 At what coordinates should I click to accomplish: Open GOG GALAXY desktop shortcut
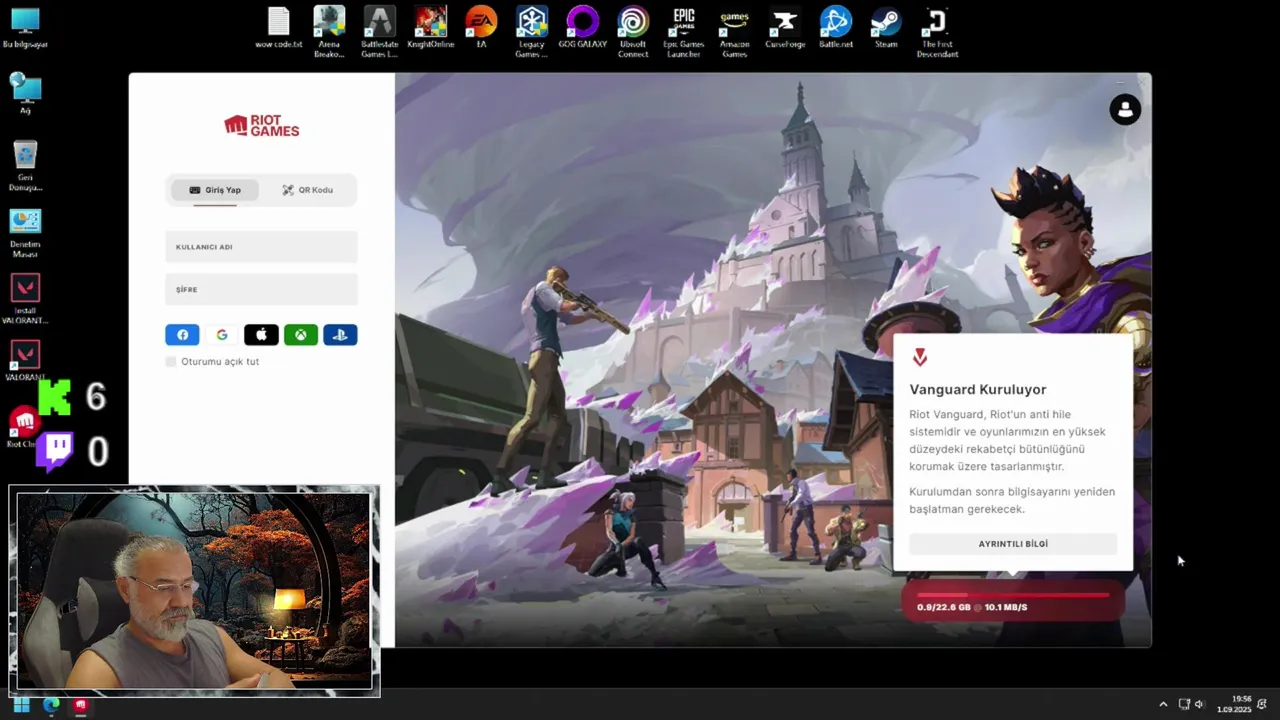(582, 28)
